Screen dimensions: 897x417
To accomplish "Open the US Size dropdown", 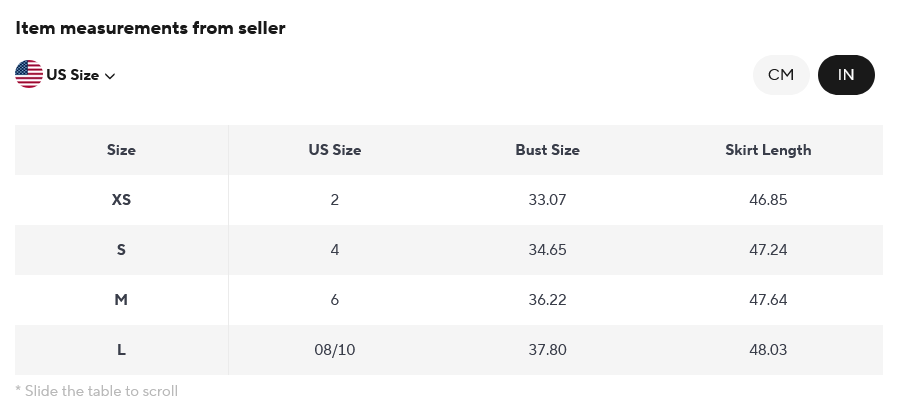I will click(x=72, y=75).
